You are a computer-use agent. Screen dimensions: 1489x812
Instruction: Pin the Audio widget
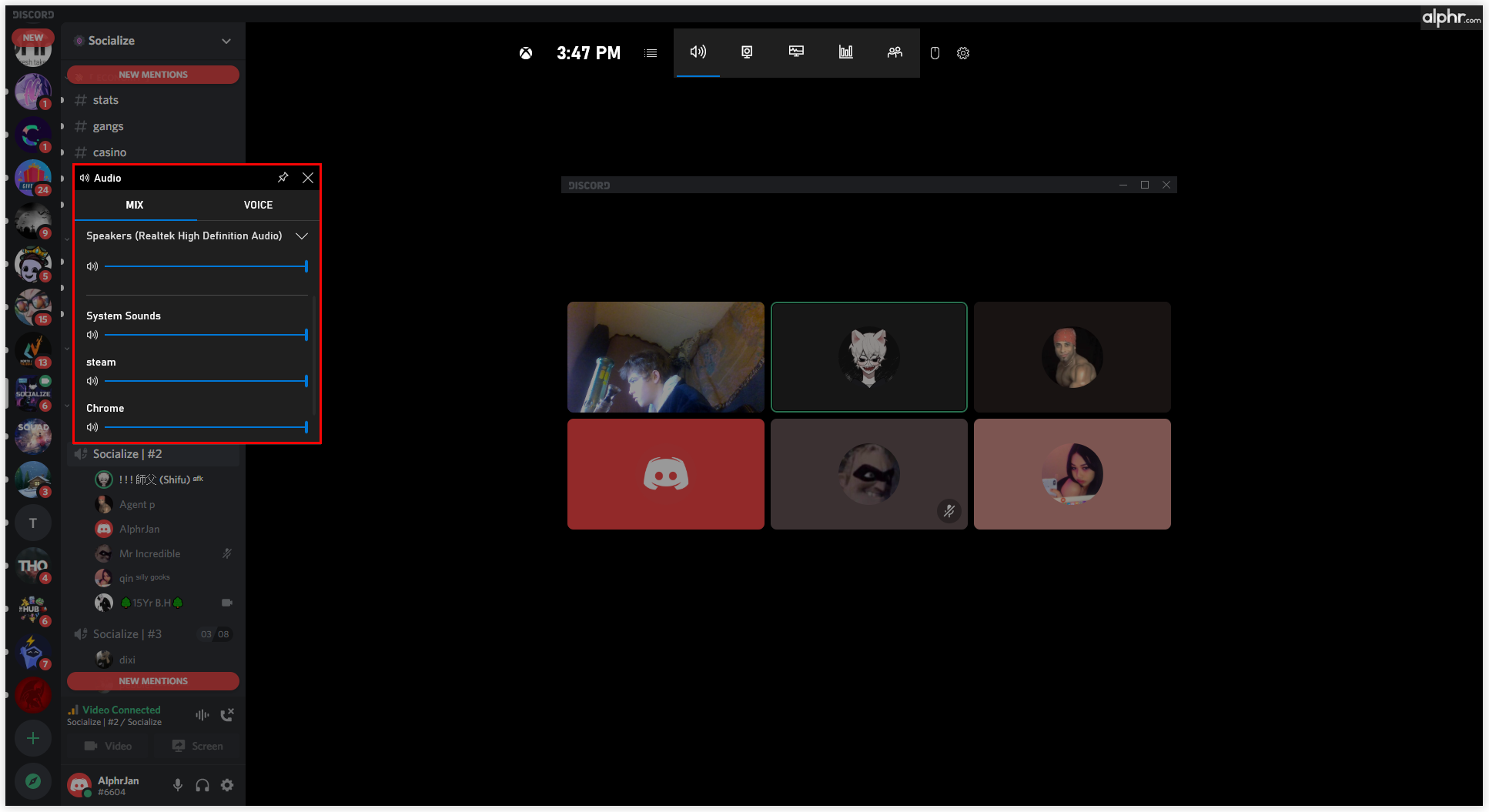point(283,178)
